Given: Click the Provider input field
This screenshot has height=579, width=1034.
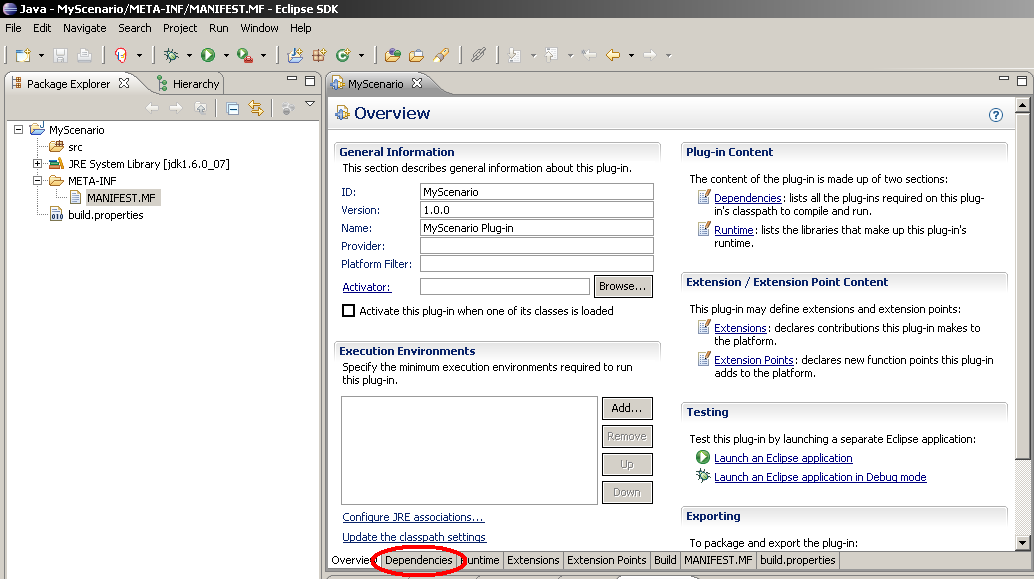Looking at the screenshot, I should tap(537, 246).
